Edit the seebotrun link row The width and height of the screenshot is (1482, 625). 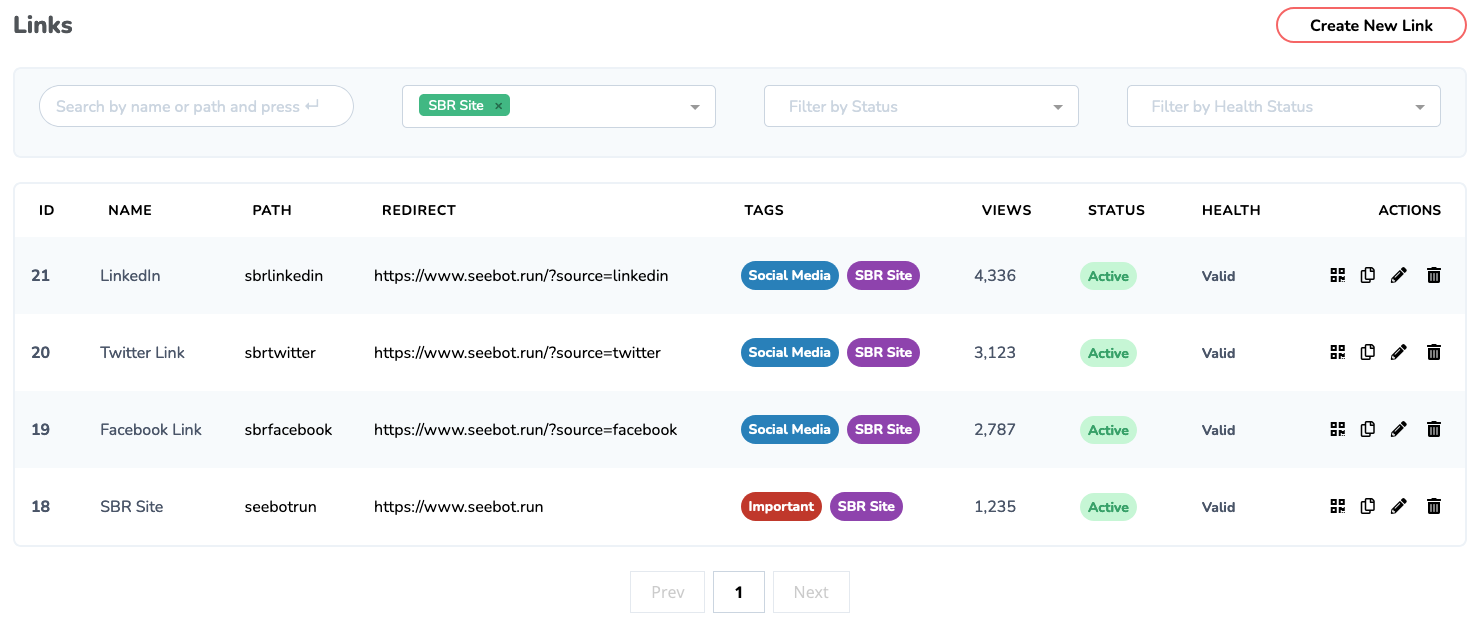click(1399, 506)
